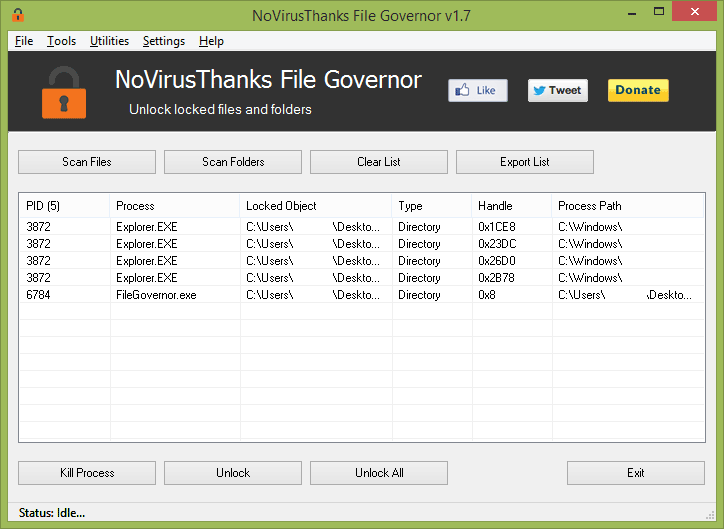This screenshot has width=724, height=529.
Task: Select the row with handle 0x1CE8
Action: click(x=362, y=227)
